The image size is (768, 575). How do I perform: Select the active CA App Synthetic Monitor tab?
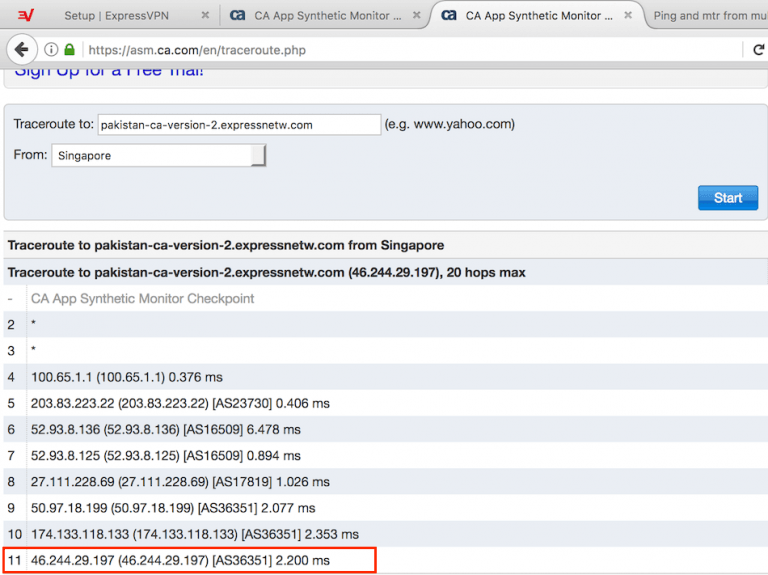(x=538, y=16)
